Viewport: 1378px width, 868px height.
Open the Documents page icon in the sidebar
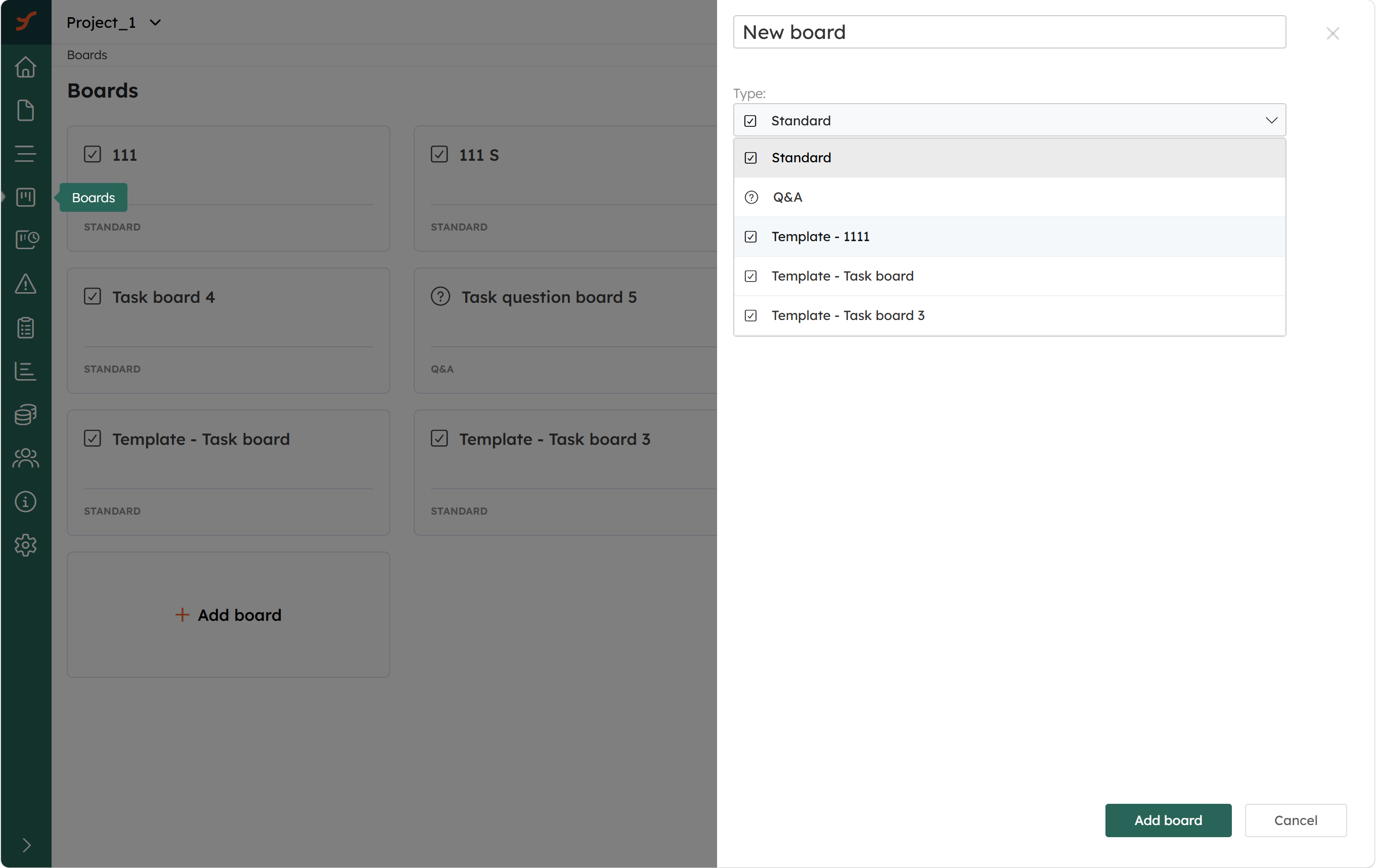(26, 110)
